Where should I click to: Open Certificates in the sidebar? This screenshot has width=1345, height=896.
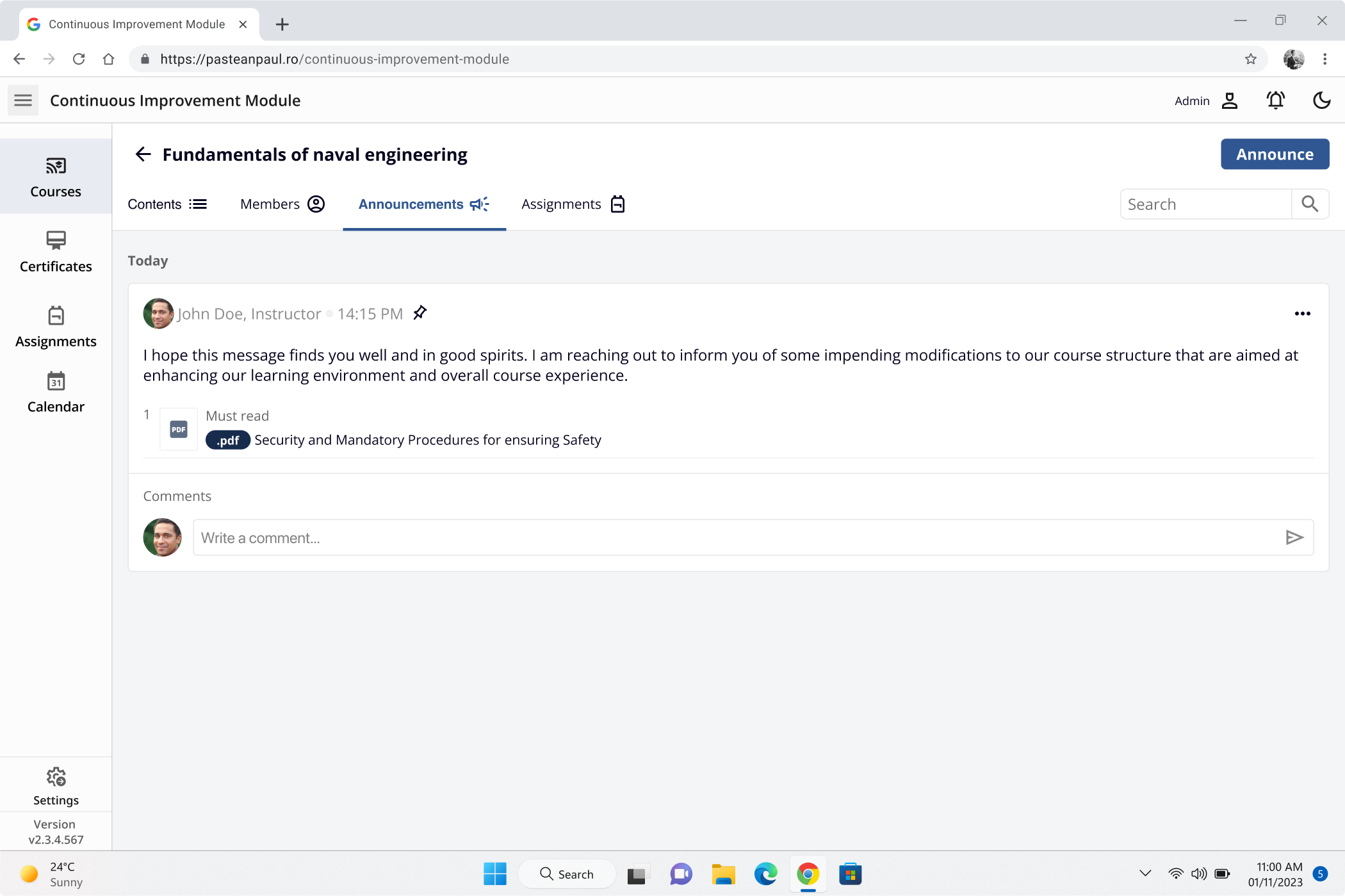[56, 252]
